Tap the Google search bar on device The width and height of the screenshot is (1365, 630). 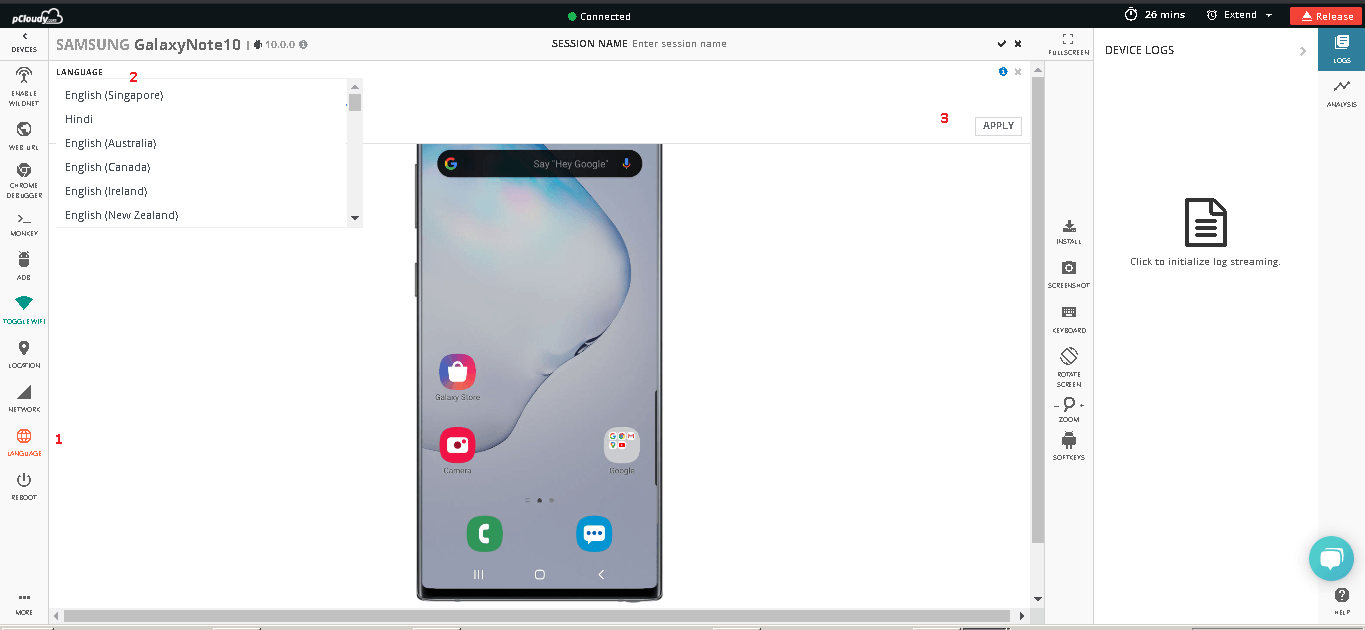click(539, 163)
